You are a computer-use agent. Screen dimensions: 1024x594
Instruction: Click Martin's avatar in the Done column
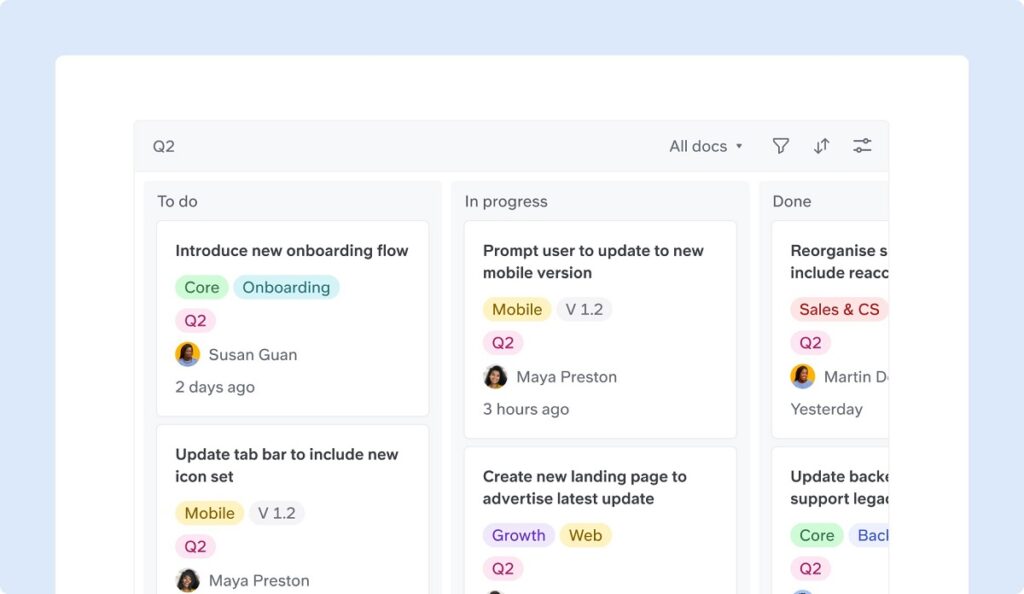(x=802, y=377)
